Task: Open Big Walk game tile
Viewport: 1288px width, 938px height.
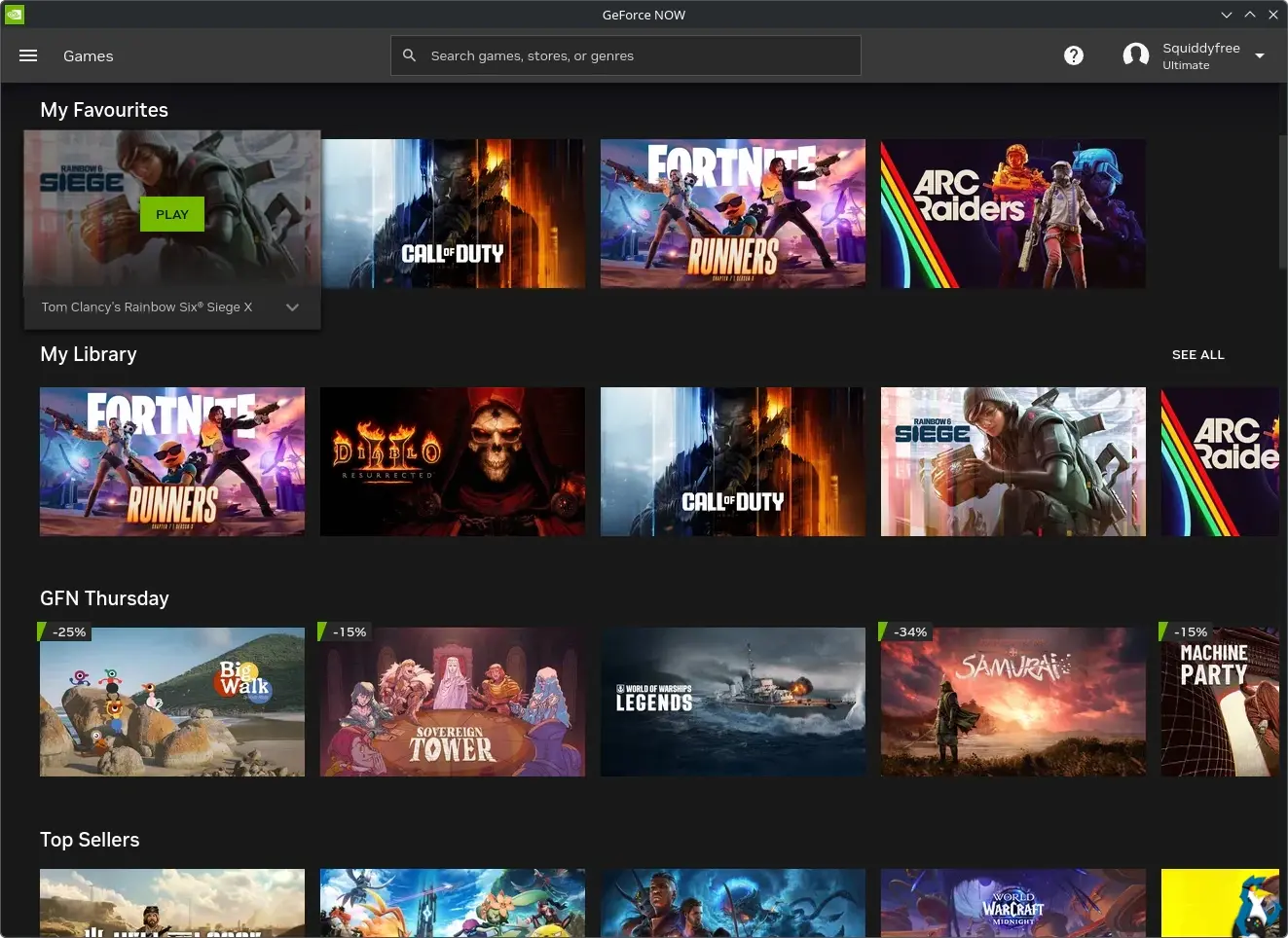Action: click(172, 703)
